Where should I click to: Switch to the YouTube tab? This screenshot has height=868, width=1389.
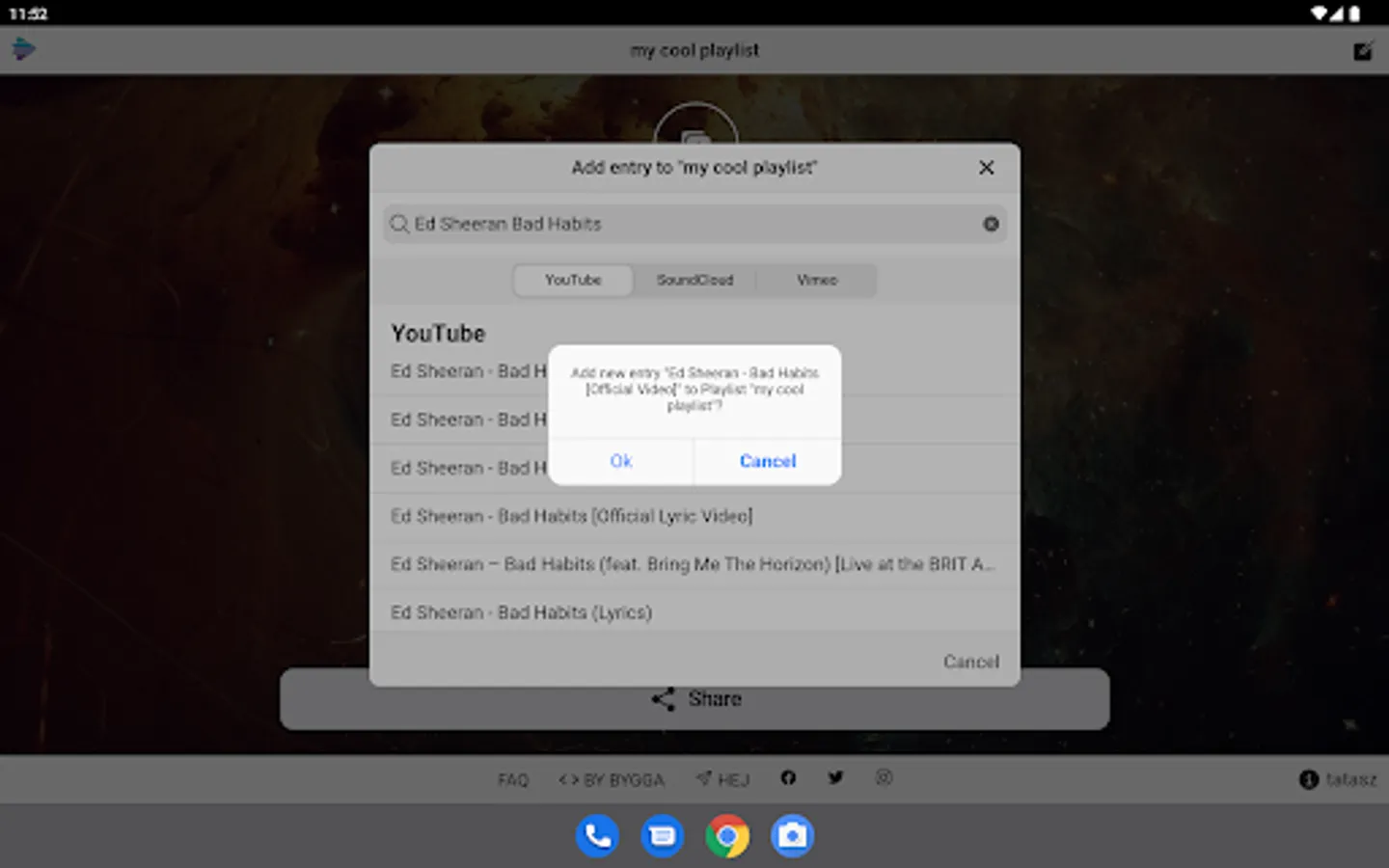pyautogui.click(x=573, y=280)
